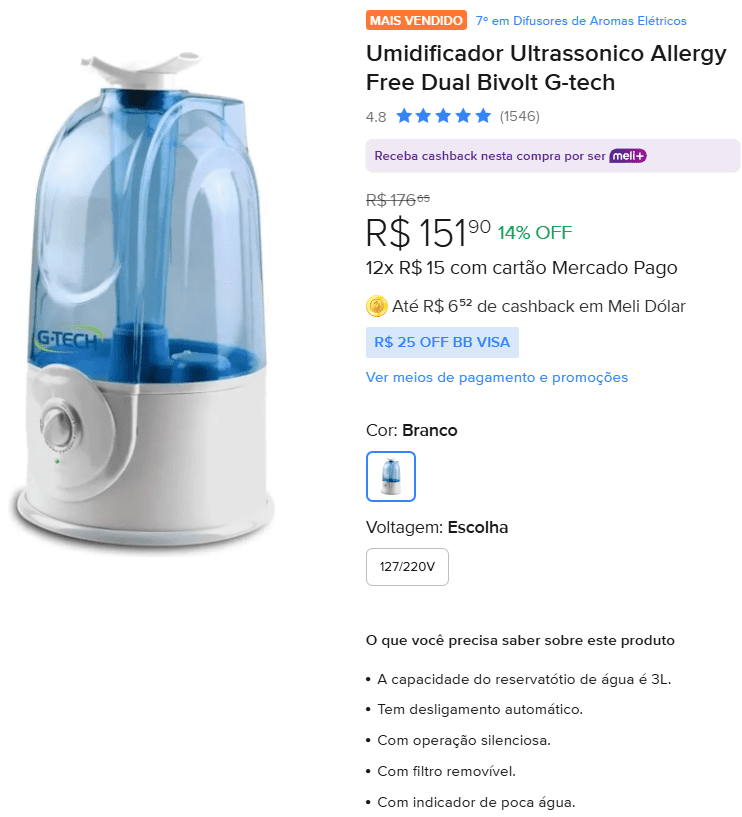This screenshot has width=742, height=817.
Task: Click the 14% OFF discount label
Action: pos(535,233)
